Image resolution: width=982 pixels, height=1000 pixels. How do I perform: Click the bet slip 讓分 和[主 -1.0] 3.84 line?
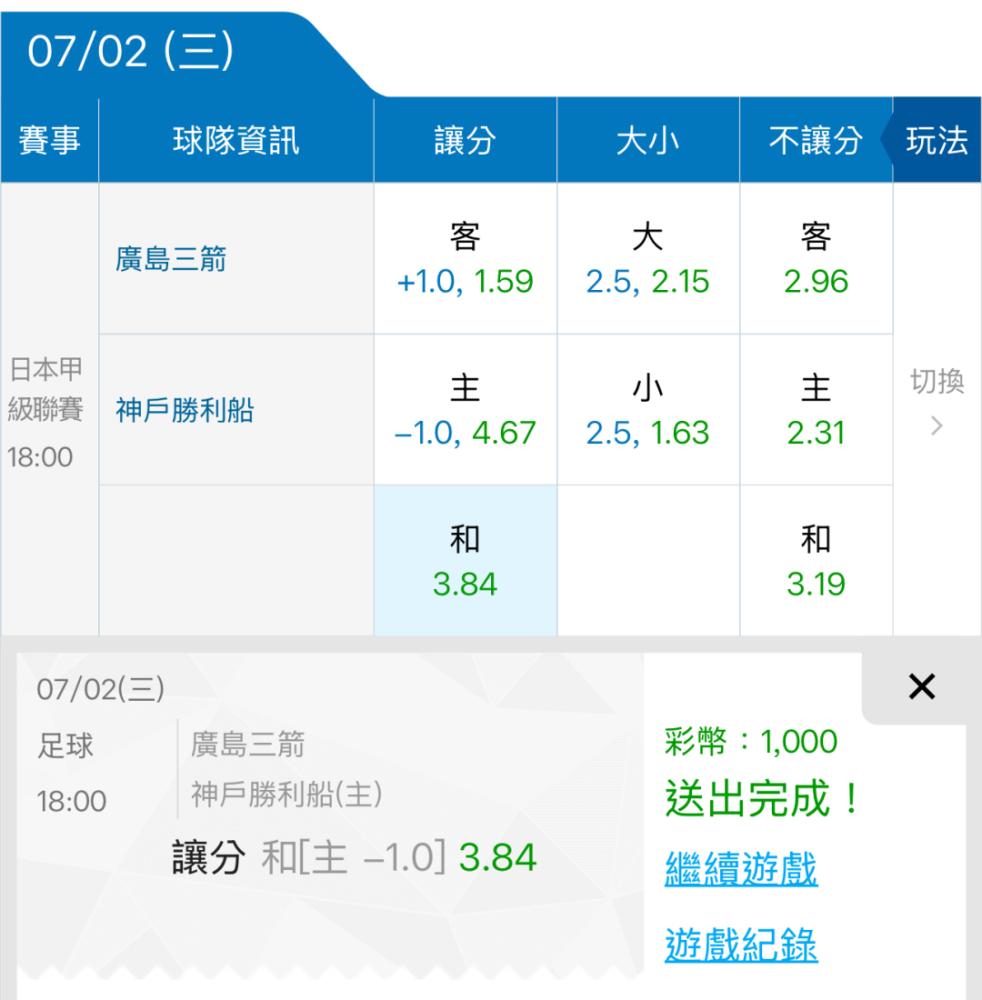coord(354,857)
